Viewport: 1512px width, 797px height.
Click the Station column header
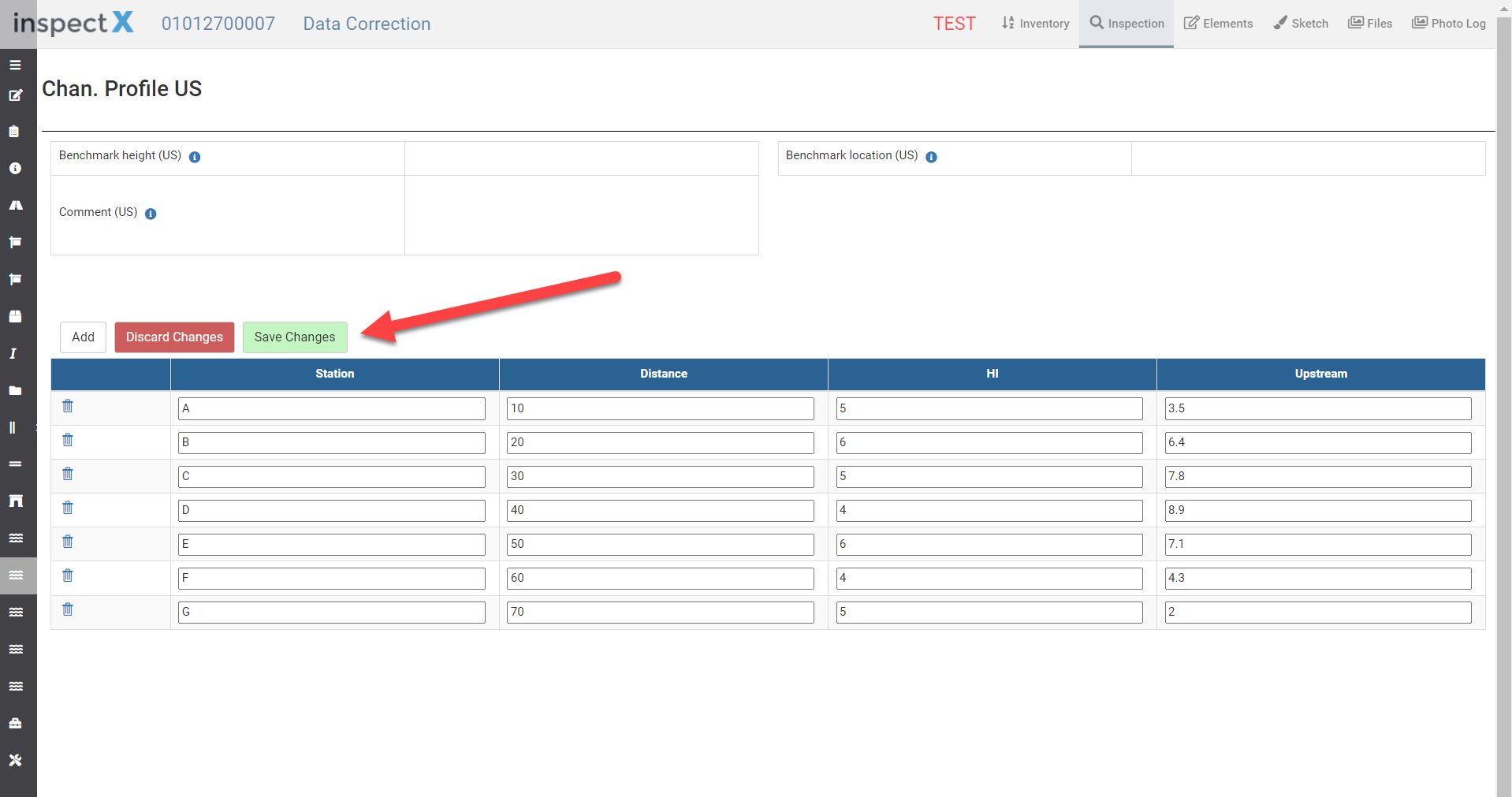pyautogui.click(x=335, y=374)
